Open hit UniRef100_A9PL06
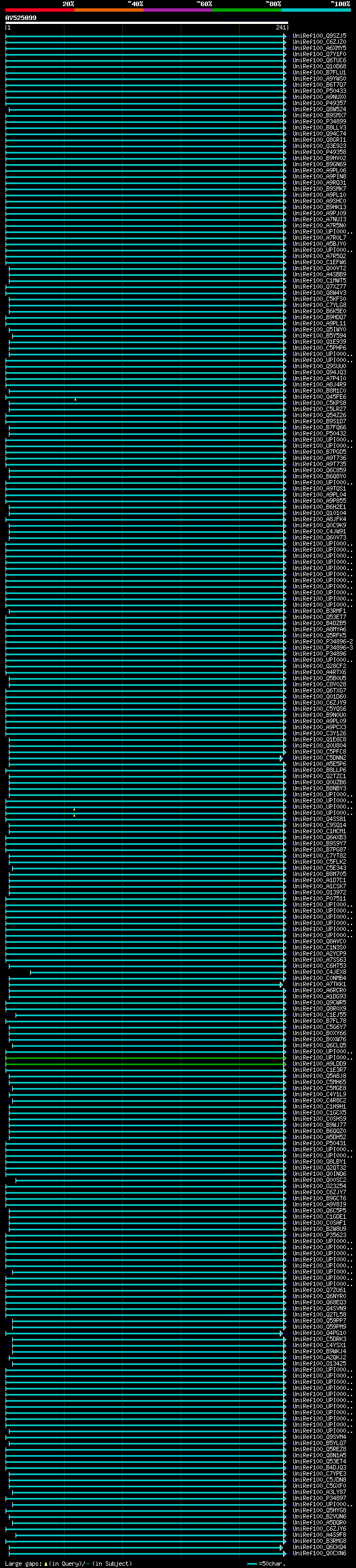The height and width of the screenshot is (1568, 356). click(x=319, y=170)
